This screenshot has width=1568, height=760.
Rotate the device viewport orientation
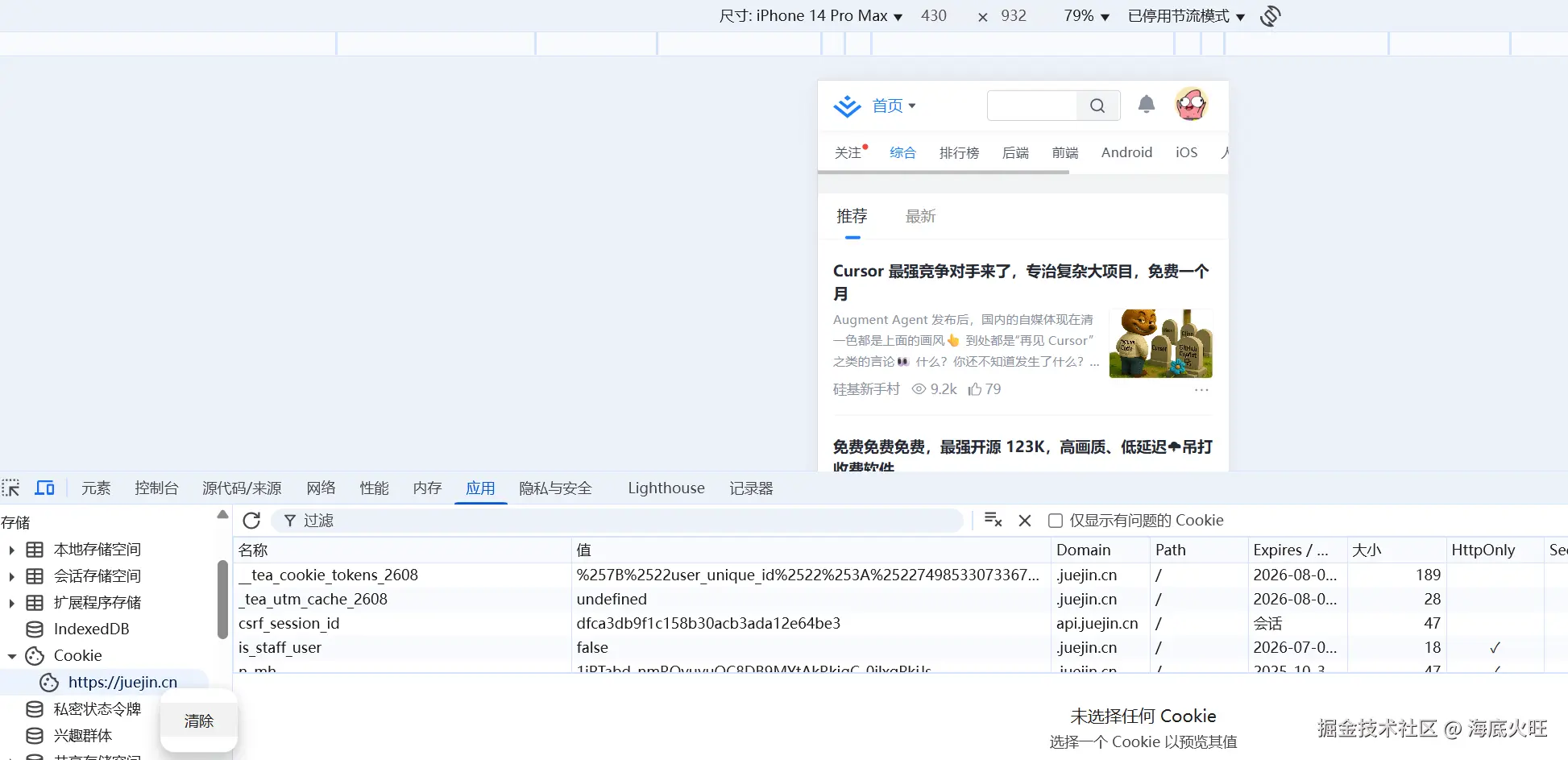[x=1271, y=16]
